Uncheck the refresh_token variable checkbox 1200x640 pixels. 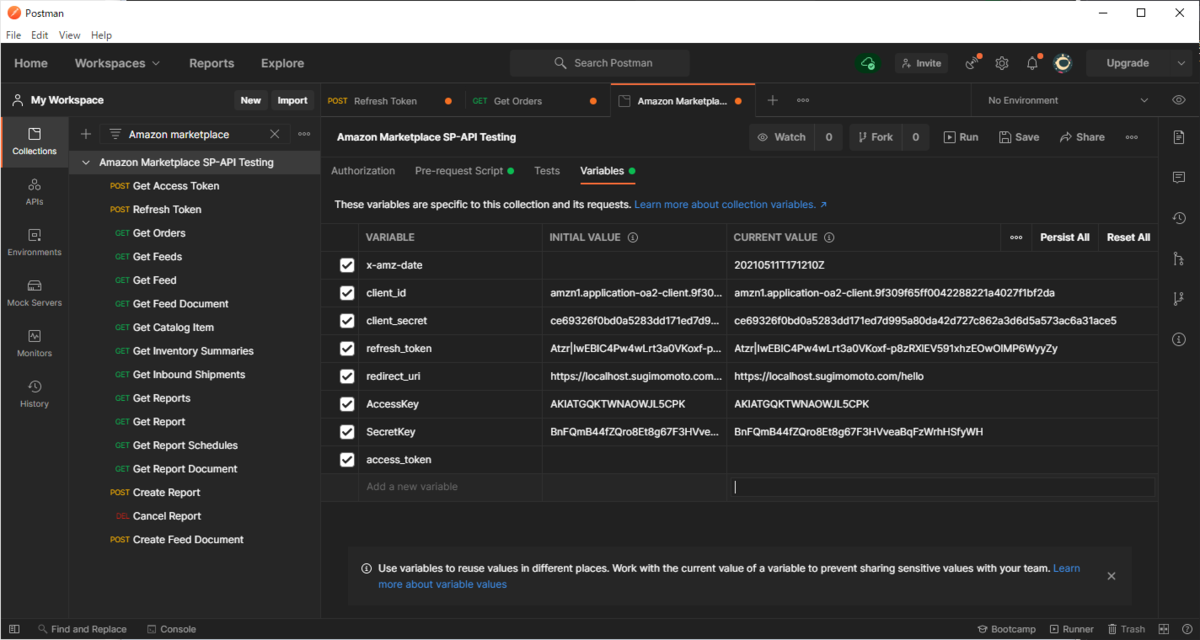(x=347, y=349)
